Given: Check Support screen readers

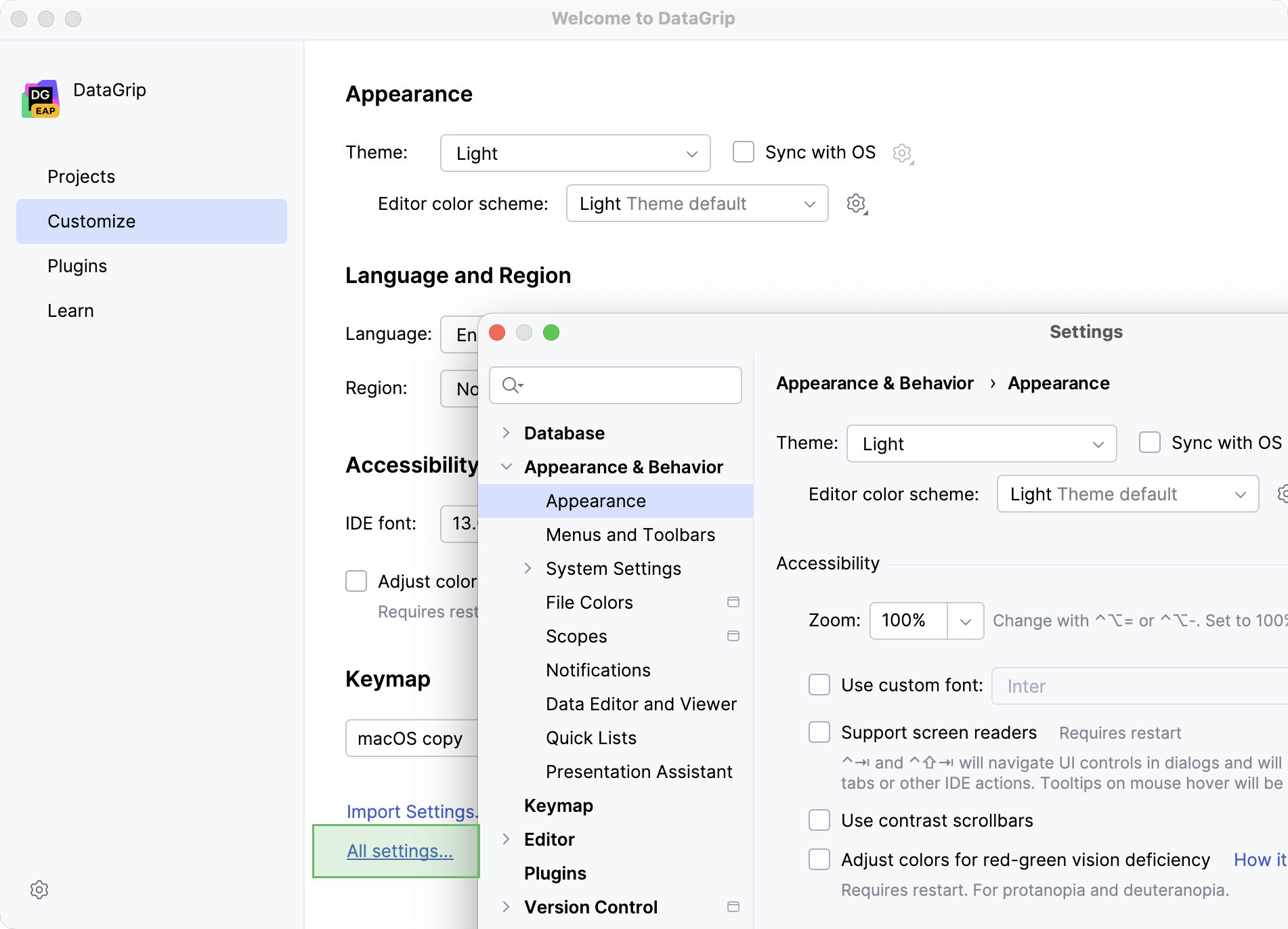Looking at the screenshot, I should tap(819, 732).
